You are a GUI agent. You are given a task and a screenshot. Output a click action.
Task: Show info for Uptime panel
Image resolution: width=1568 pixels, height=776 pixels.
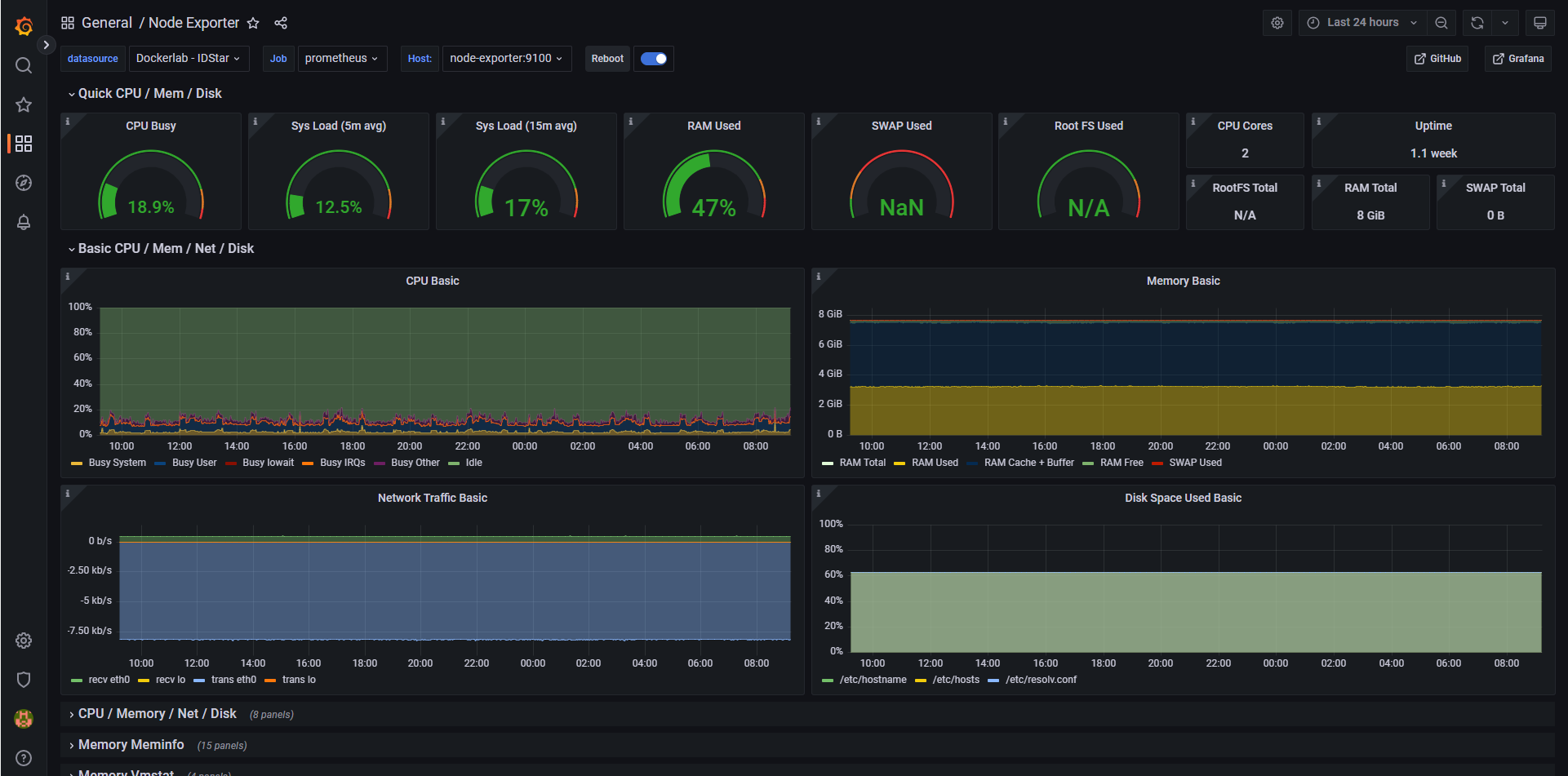pos(1318,122)
